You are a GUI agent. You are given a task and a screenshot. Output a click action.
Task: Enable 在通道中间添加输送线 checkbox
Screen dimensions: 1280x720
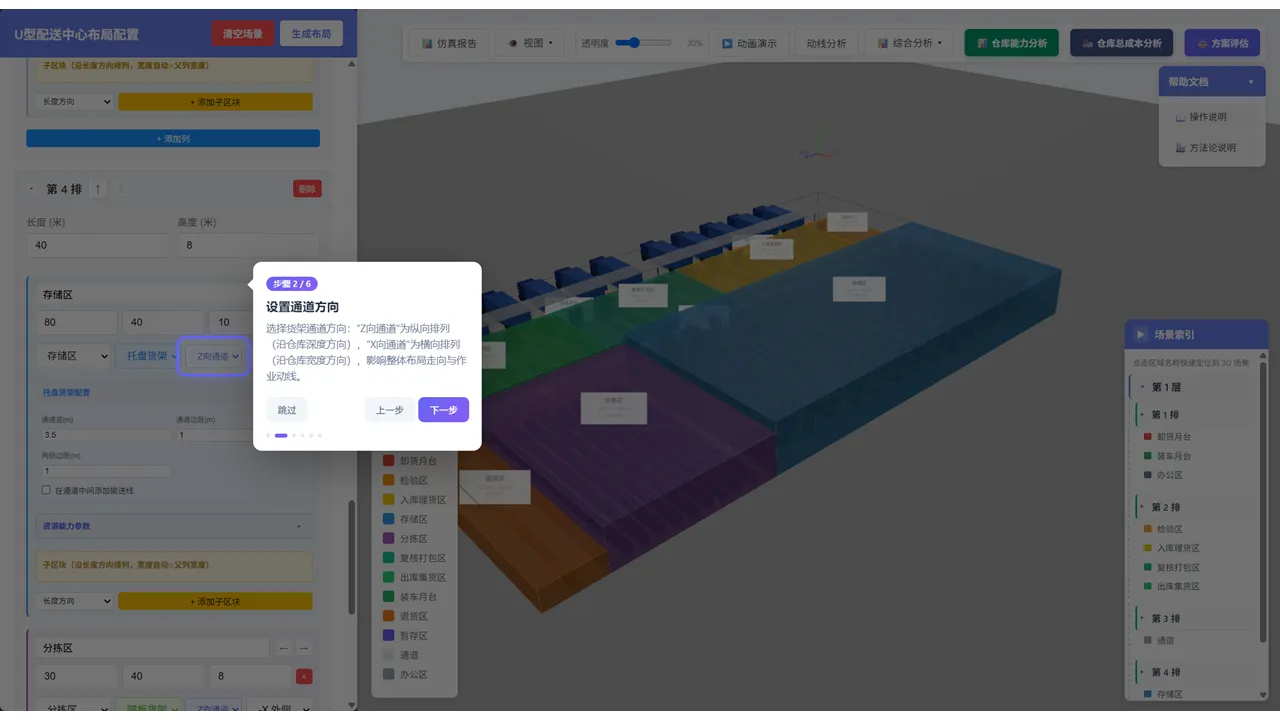click(46, 490)
